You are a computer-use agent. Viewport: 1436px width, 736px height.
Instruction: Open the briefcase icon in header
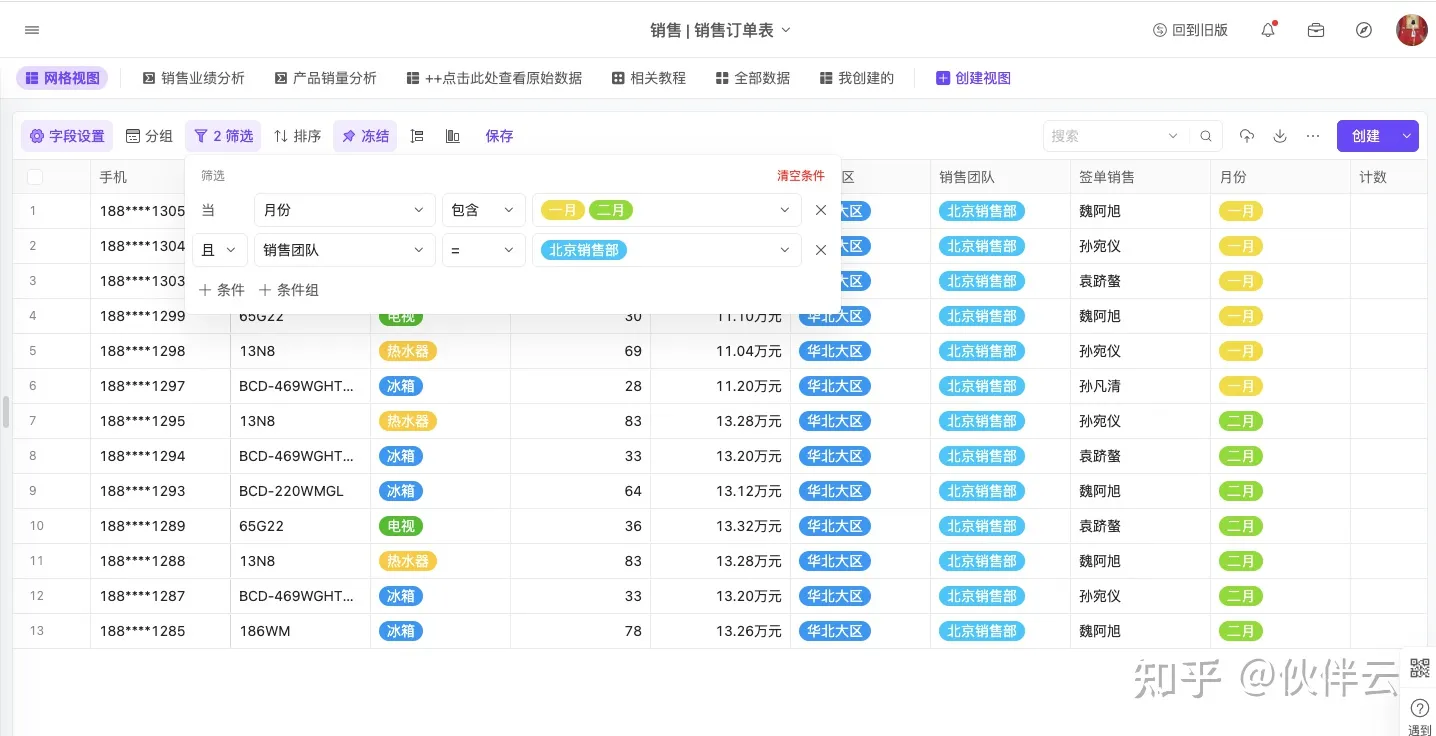1316,30
